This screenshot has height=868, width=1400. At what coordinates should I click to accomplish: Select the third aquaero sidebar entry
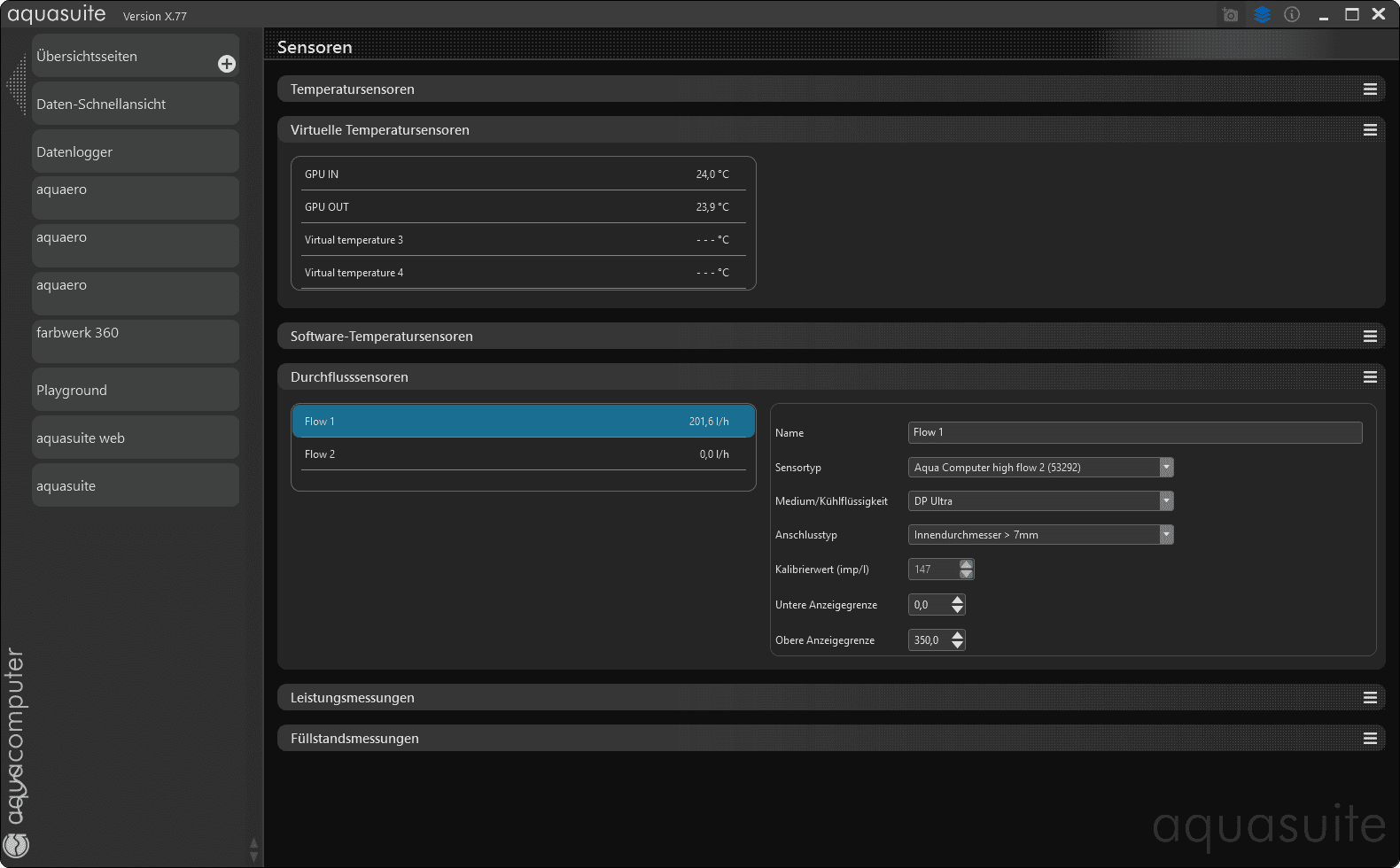(136, 293)
